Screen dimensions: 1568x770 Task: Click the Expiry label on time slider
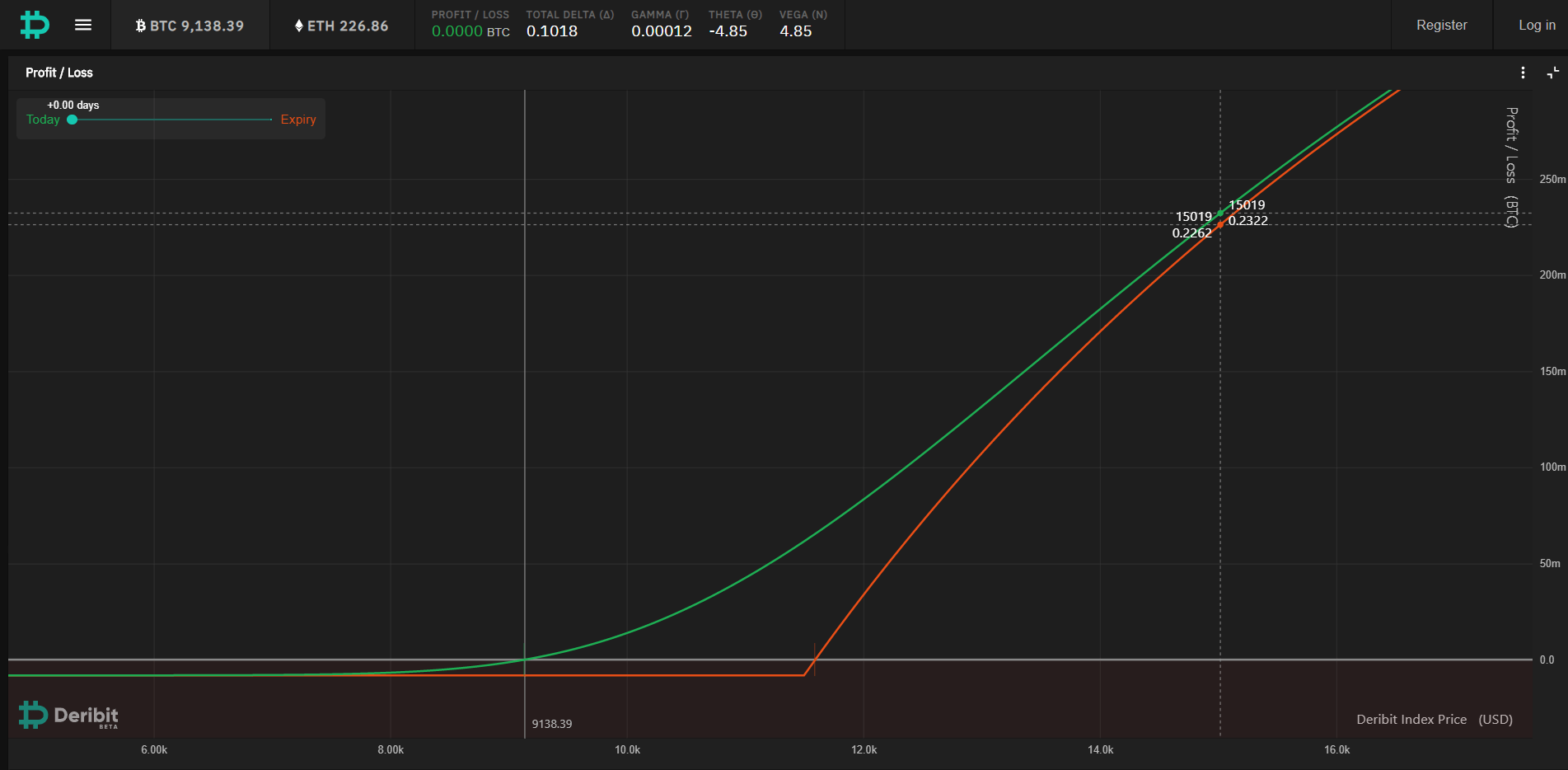(x=298, y=120)
